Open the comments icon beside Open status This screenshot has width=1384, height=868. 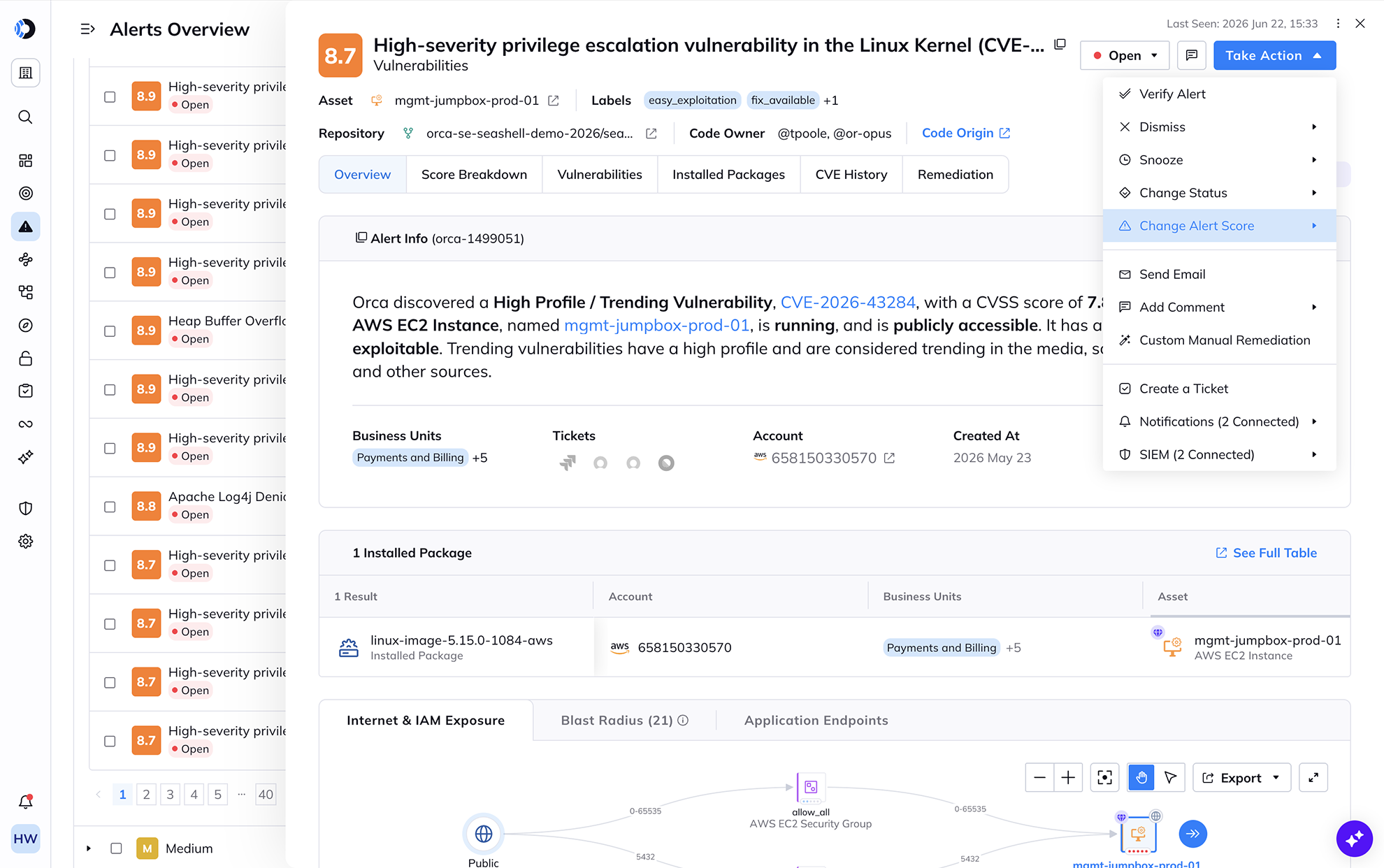pos(1192,55)
